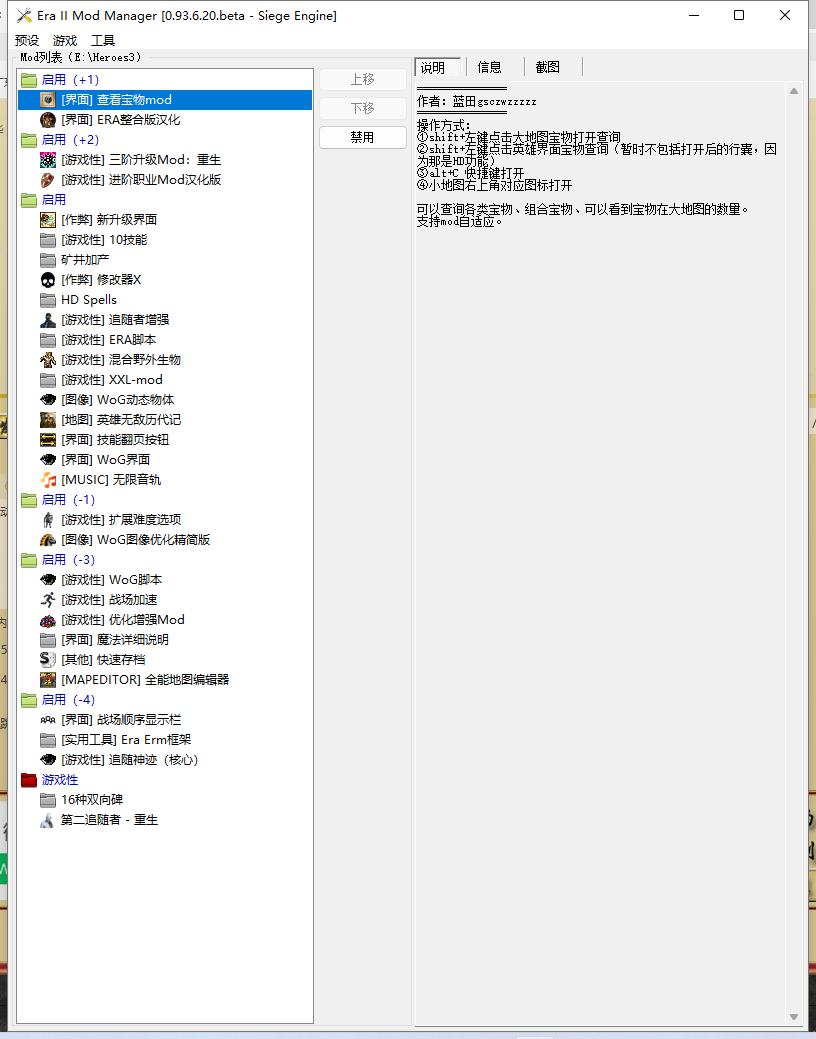The width and height of the screenshot is (816, 1039).
Task: Collapse the 启用 (-3) group
Action: tap(29, 560)
